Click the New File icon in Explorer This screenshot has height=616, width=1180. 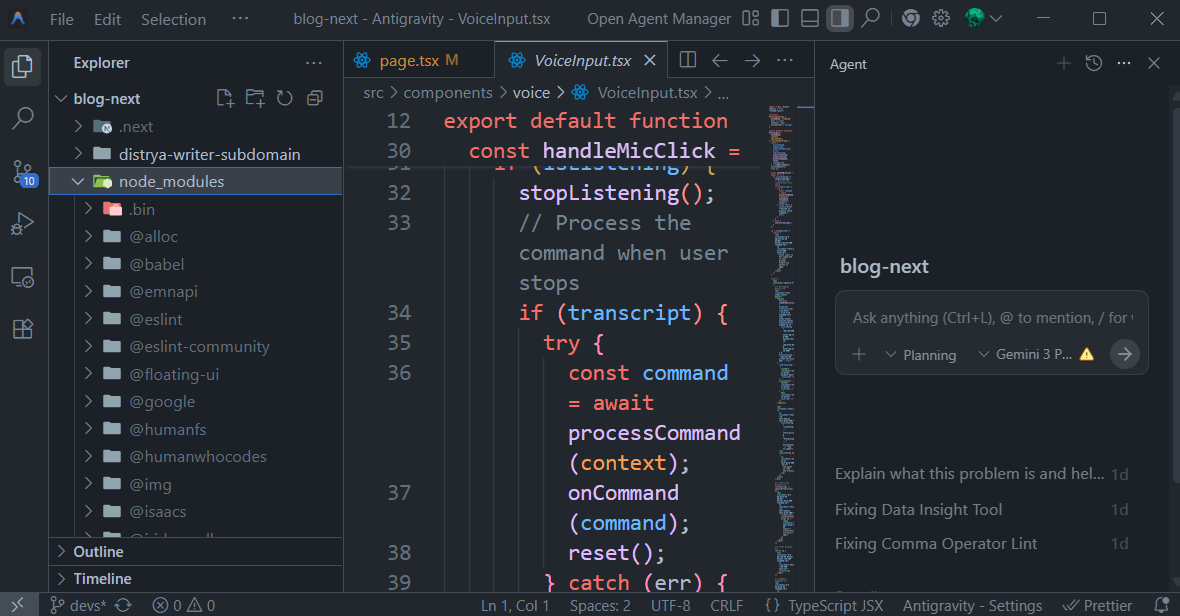pyautogui.click(x=225, y=99)
